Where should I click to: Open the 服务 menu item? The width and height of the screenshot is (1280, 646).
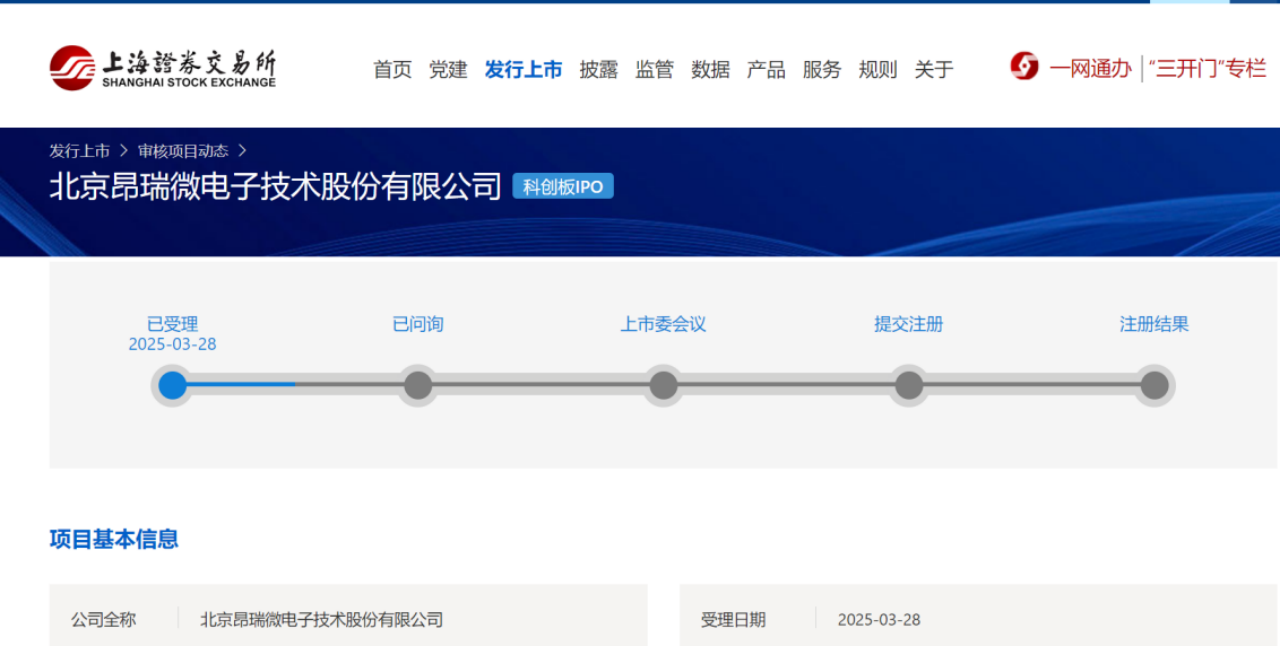point(822,69)
